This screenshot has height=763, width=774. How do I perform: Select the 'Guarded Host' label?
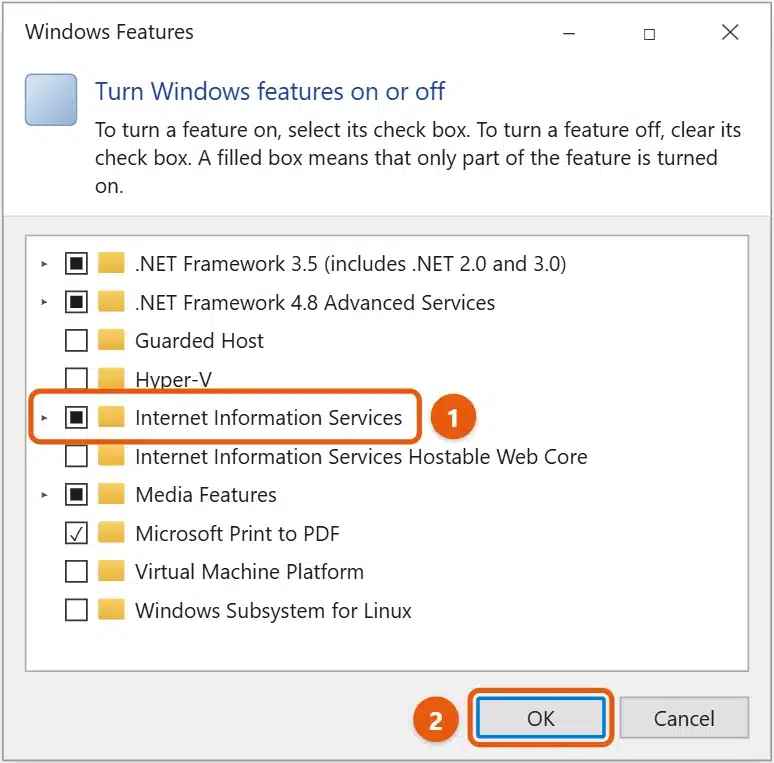pyautogui.click(x=199, y=341)
